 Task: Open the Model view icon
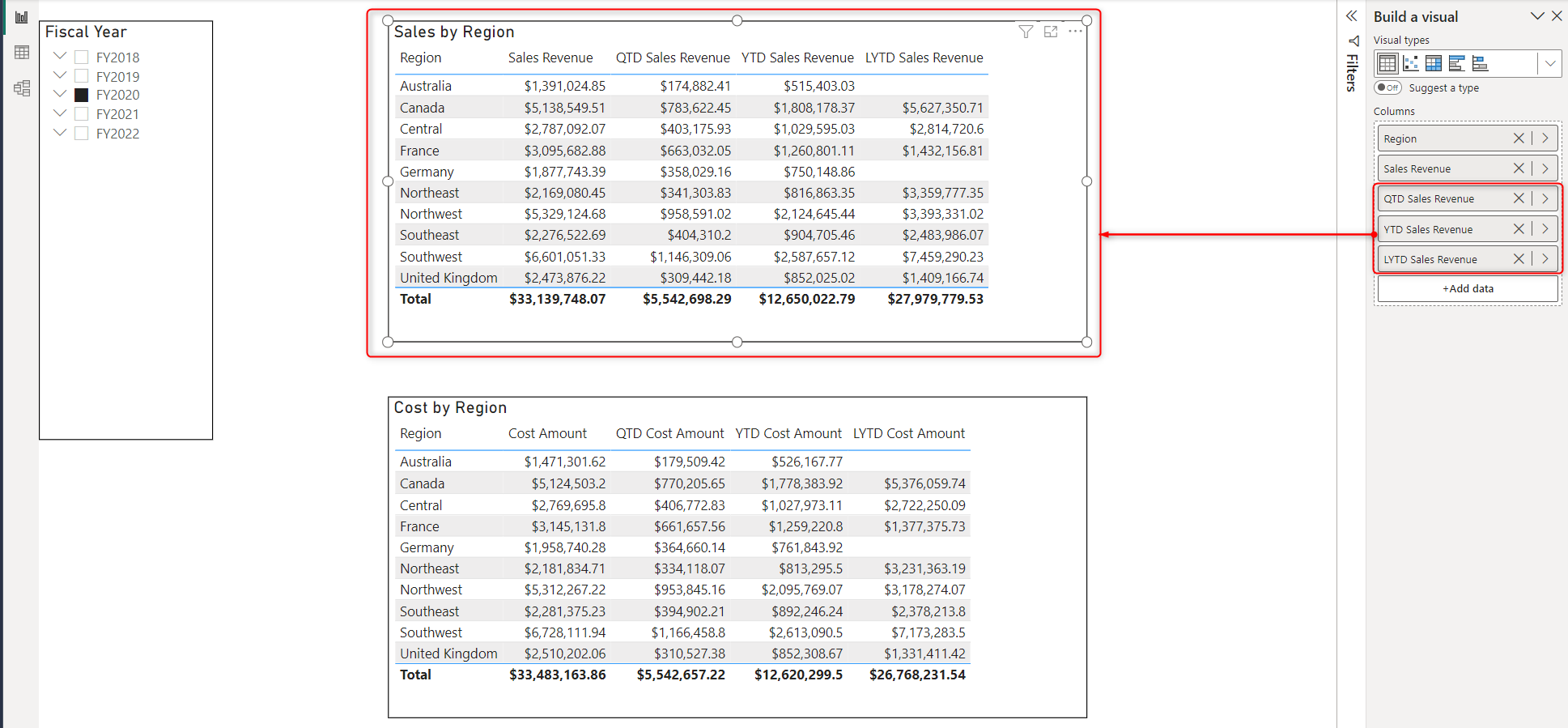pyautogui.click(x=22, y=88)
